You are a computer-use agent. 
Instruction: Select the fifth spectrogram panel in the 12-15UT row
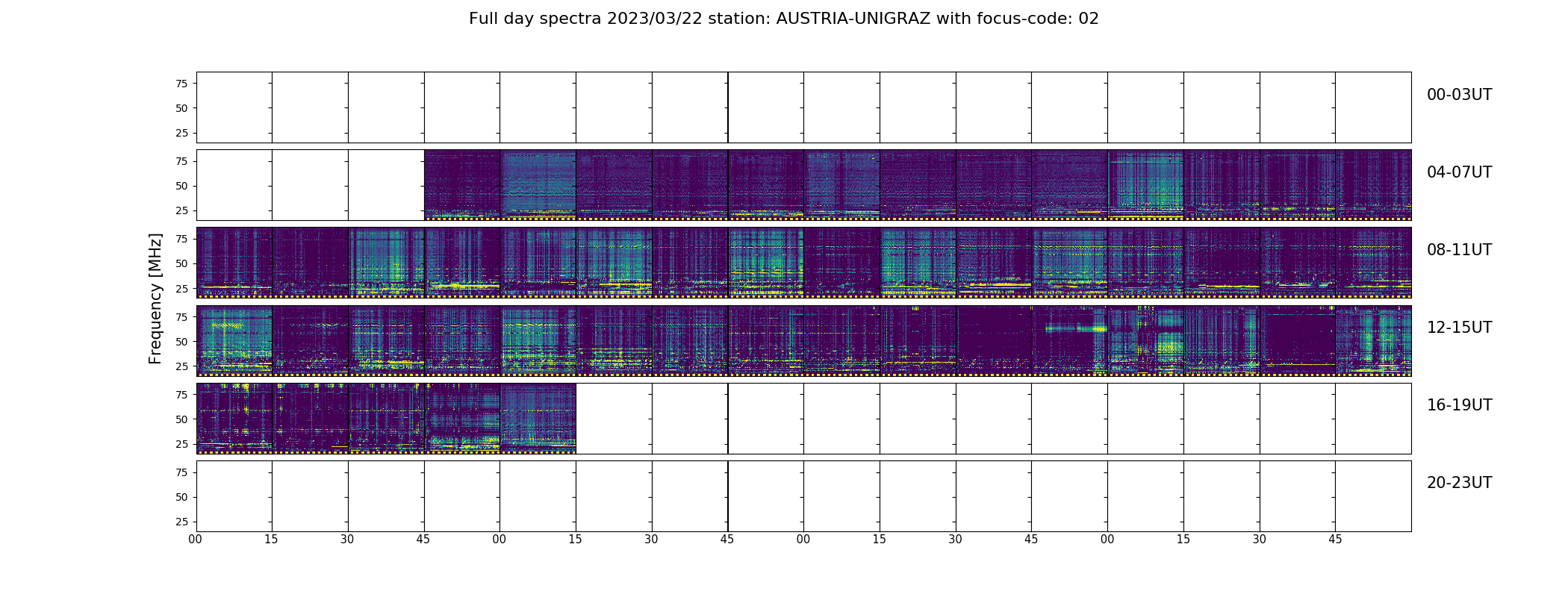click(538, 340)
